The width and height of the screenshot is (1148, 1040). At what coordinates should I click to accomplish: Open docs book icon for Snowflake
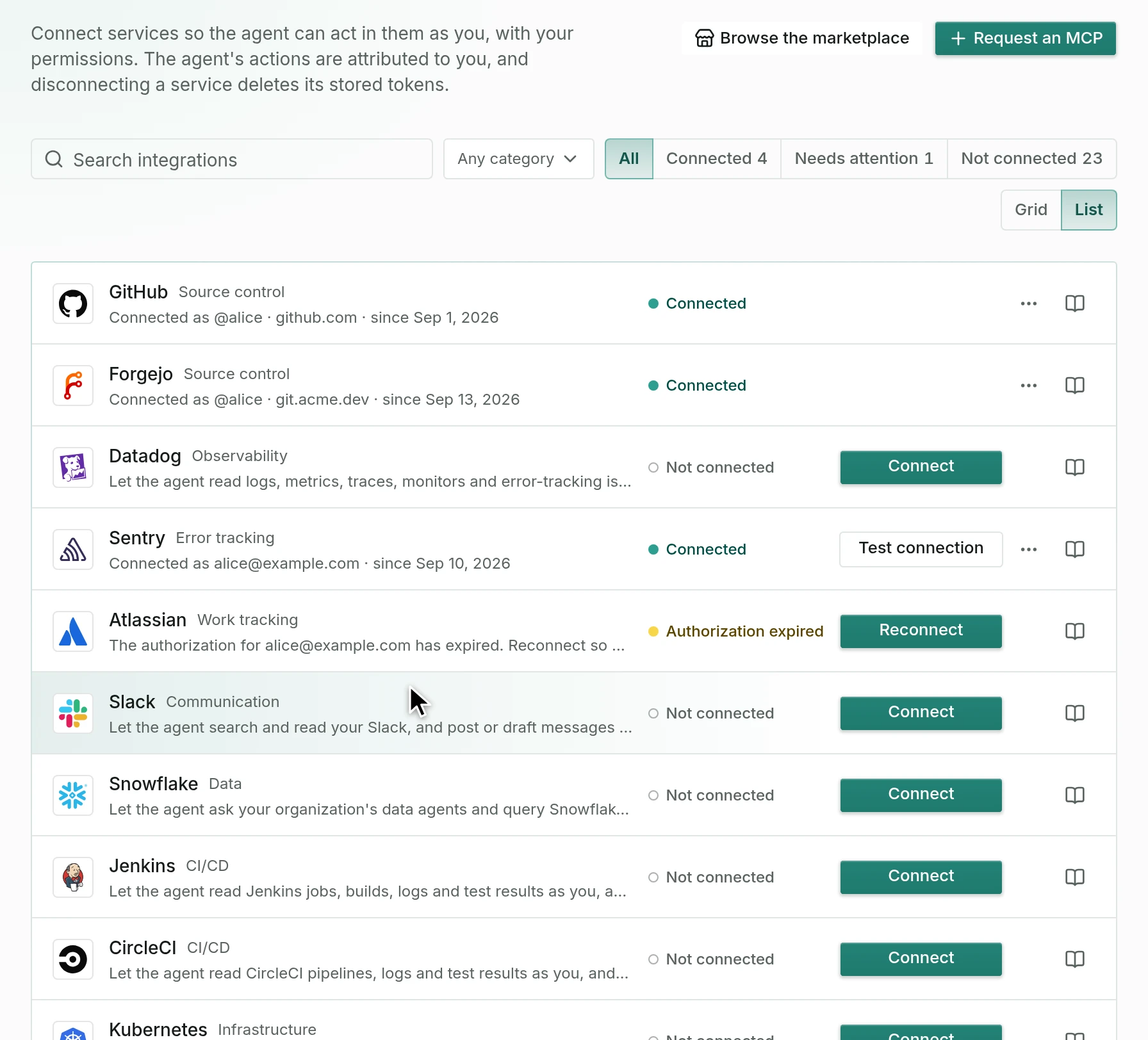(x=1074, y=795)
